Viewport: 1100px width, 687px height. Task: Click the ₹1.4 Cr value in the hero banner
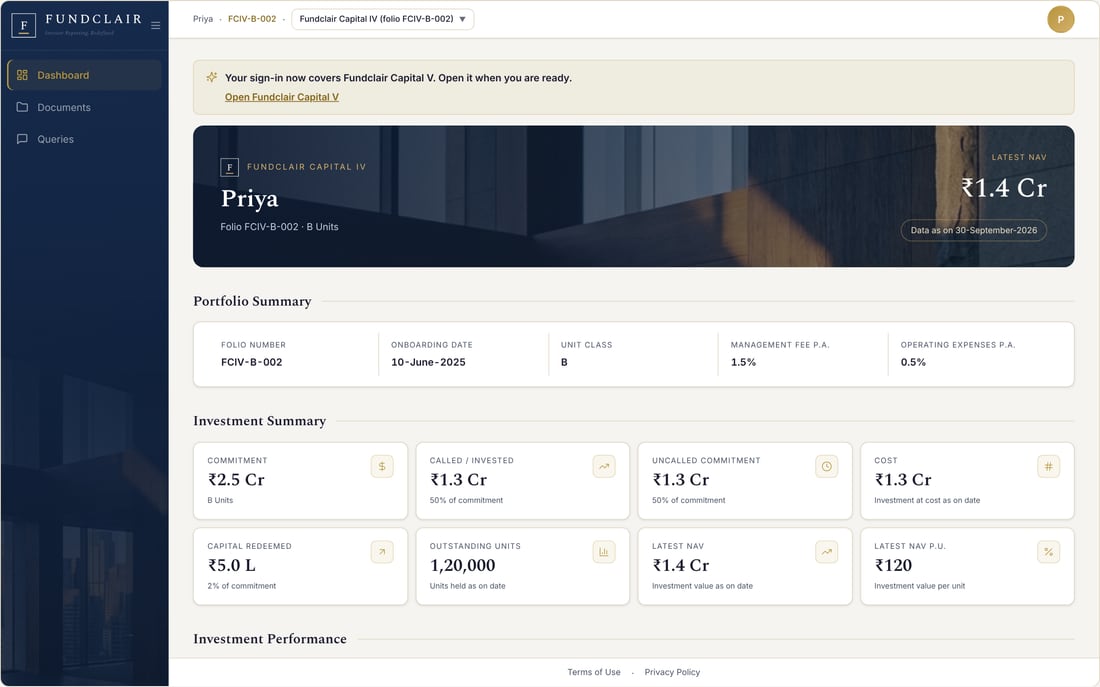[1003, 188]
